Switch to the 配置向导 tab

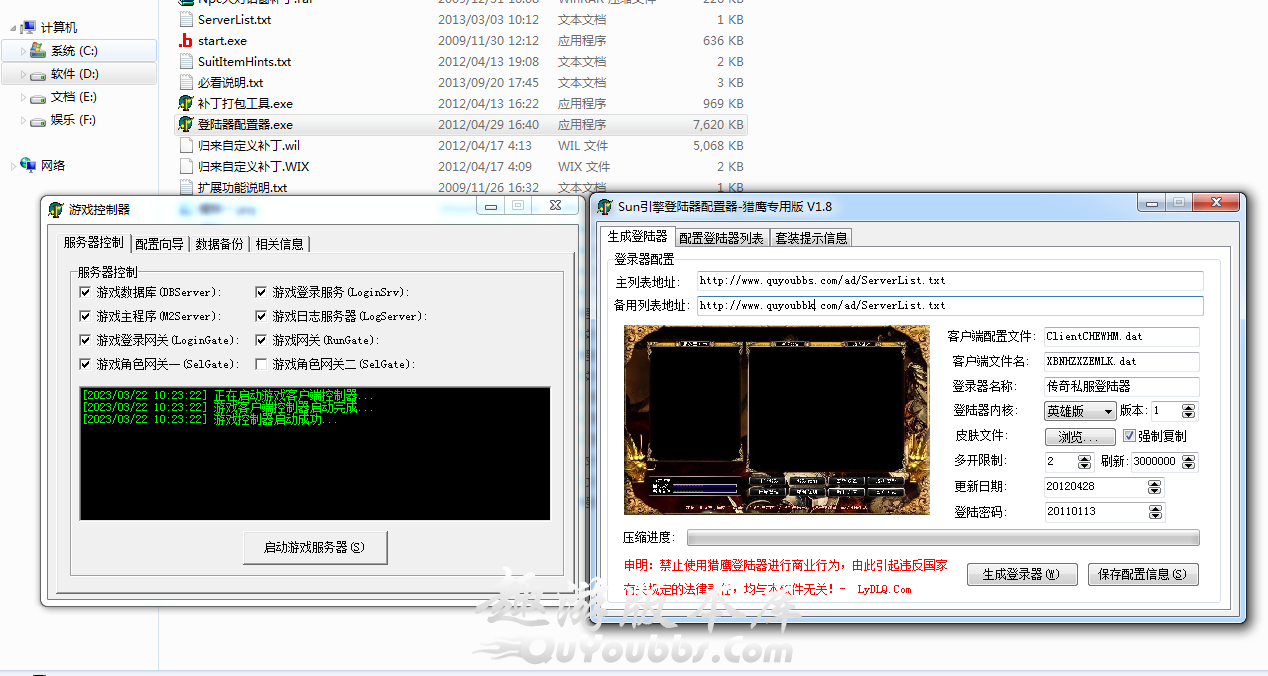click(159, 244)
